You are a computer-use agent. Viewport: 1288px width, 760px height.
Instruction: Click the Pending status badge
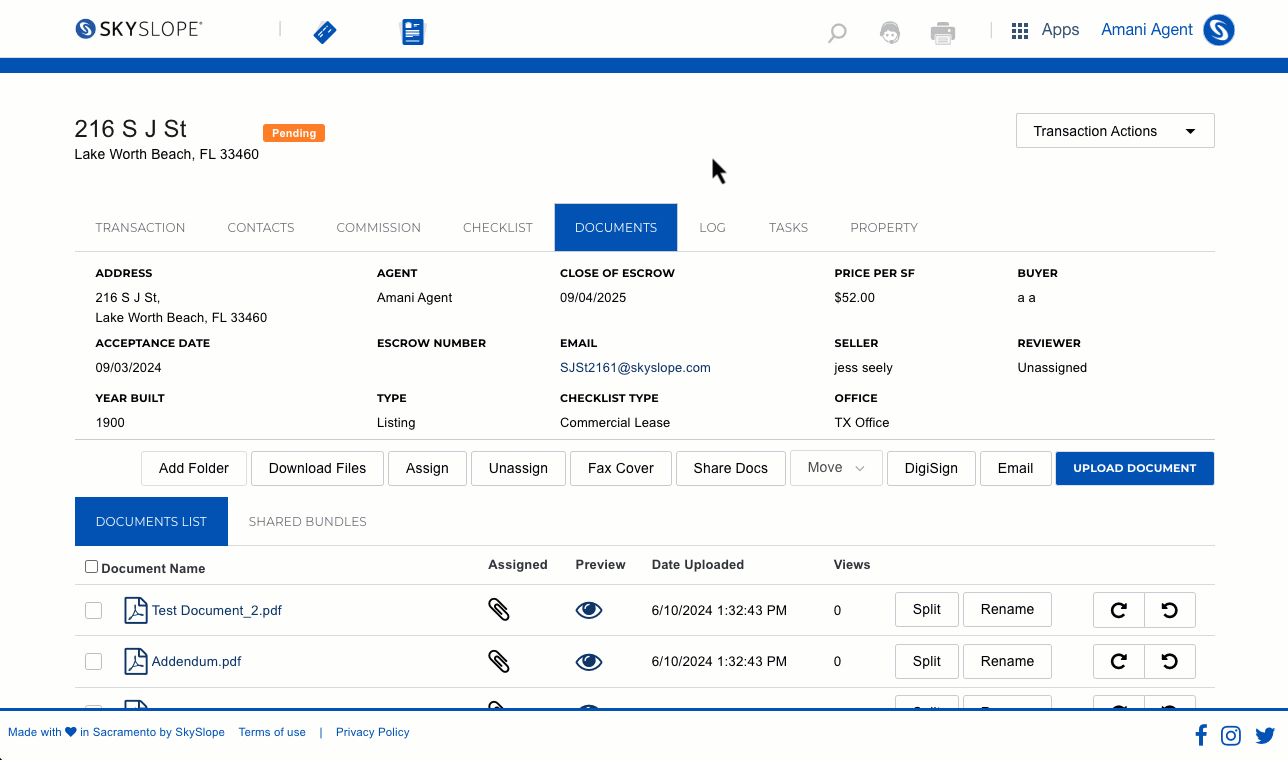pyautogui.click(x=294, y=133)
